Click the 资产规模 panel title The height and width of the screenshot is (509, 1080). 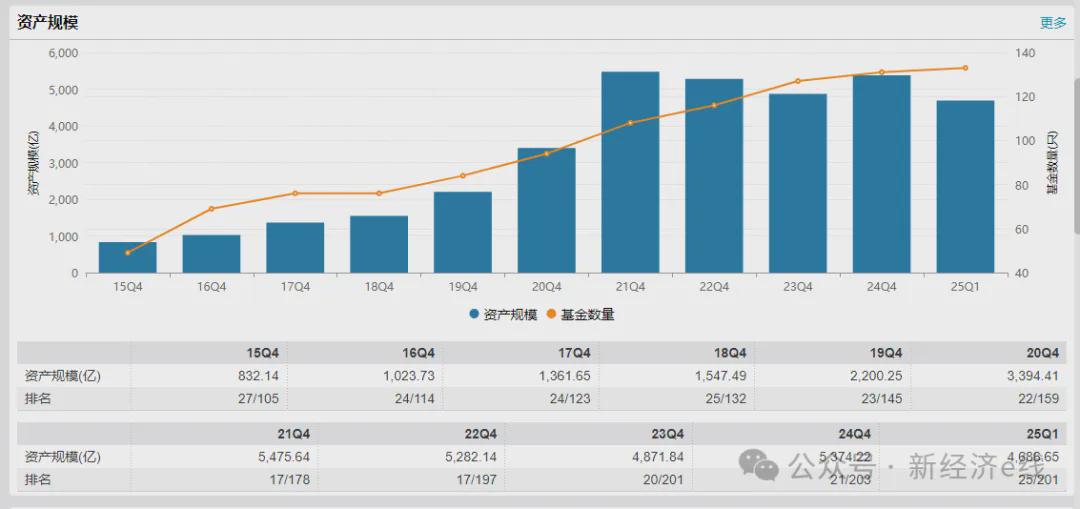(x=48, y=22)
